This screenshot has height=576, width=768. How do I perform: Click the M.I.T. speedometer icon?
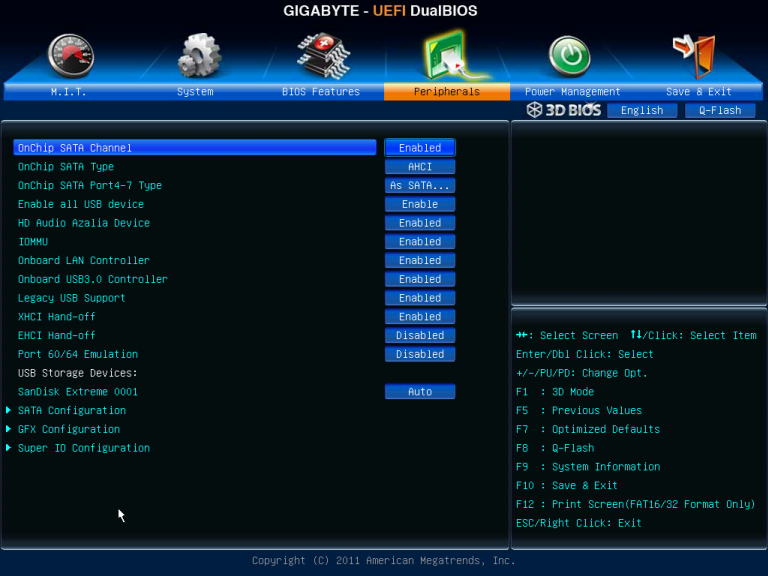tap(71, 56)
